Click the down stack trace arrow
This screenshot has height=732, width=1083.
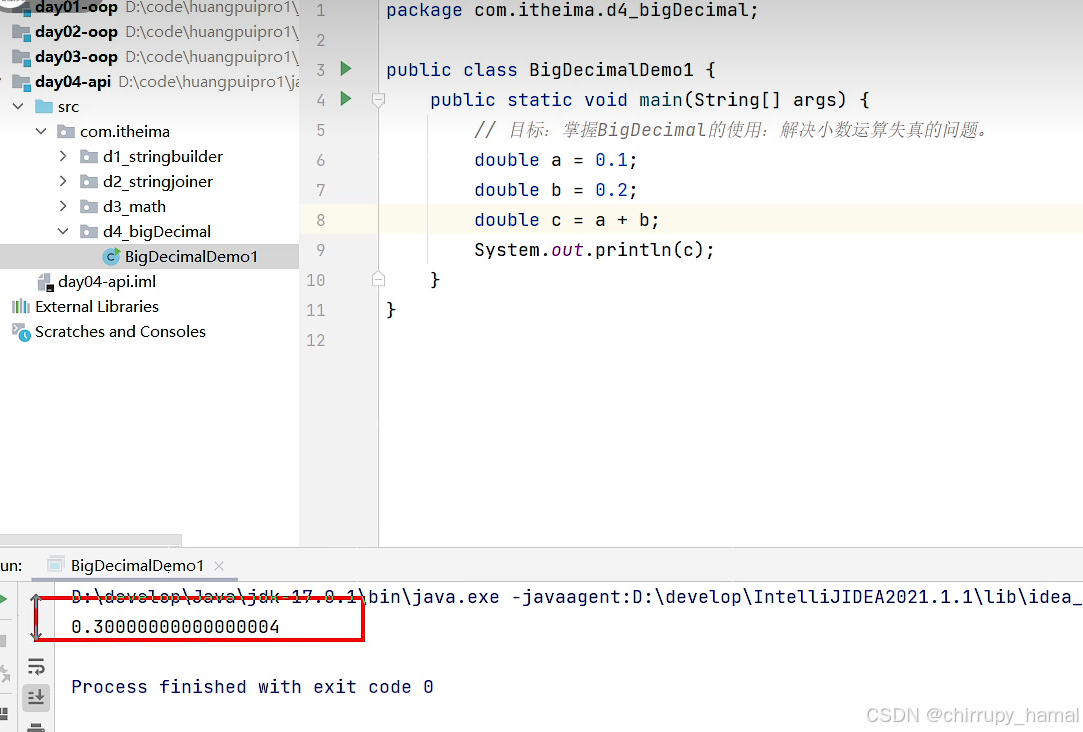(x=36, y=631)
